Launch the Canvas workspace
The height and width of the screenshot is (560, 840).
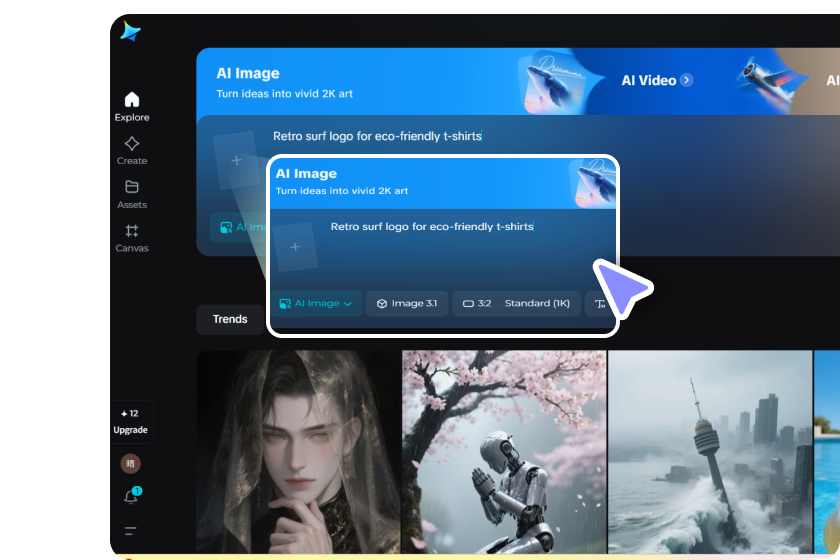132,238
